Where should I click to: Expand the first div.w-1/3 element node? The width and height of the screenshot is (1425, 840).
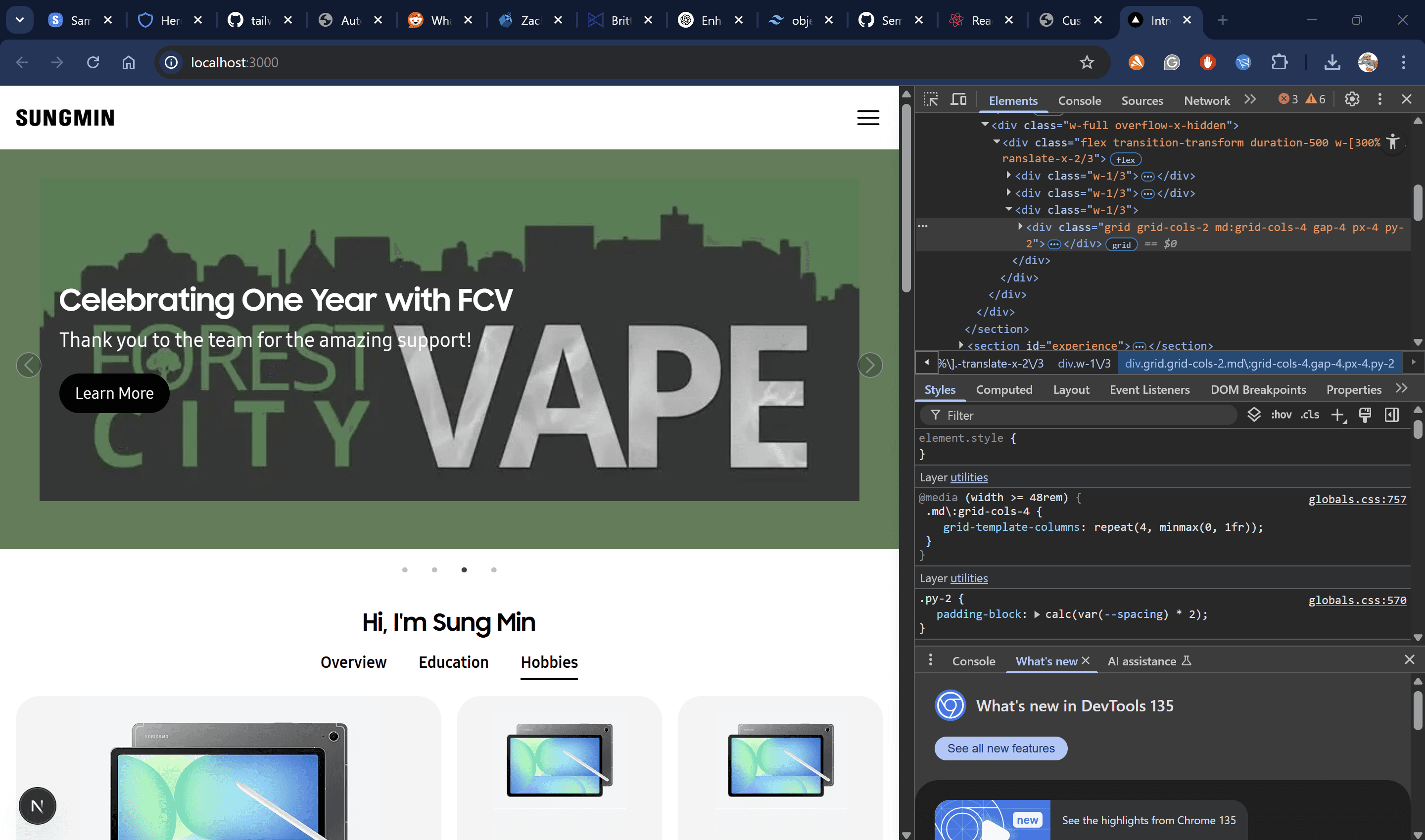click(1008, 176)
